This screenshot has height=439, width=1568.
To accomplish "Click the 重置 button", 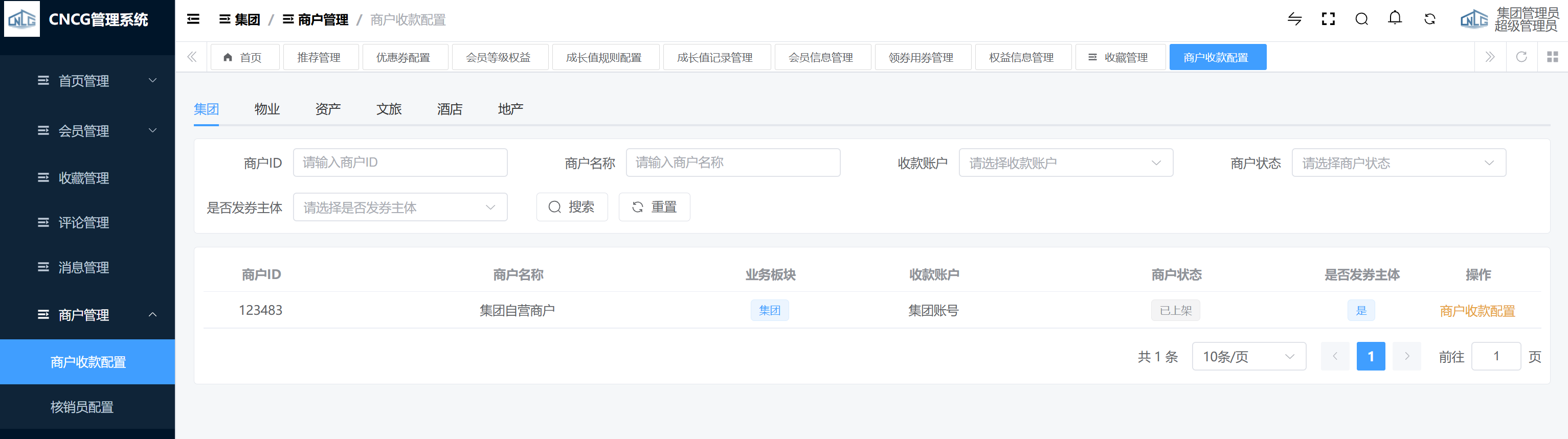I will [x=654, y=207].
